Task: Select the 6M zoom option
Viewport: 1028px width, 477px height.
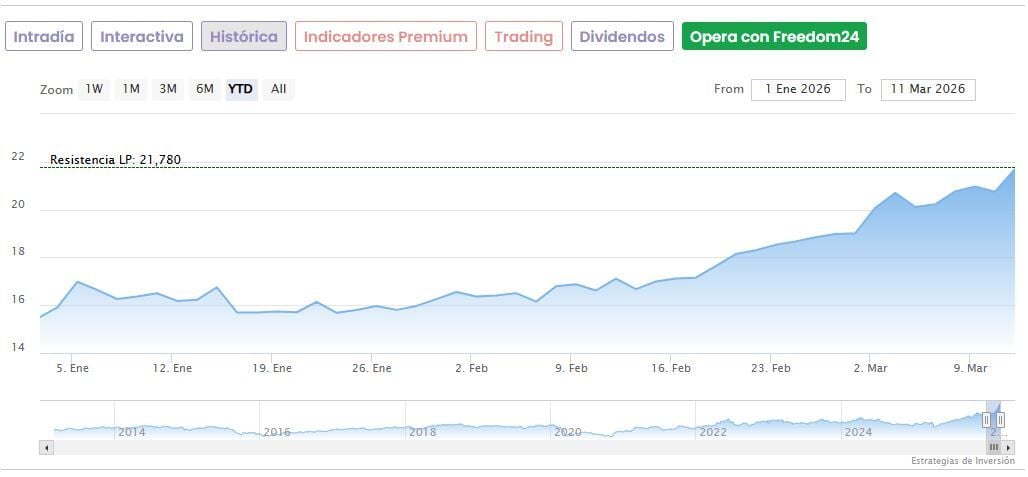Action: click(205, 89)
